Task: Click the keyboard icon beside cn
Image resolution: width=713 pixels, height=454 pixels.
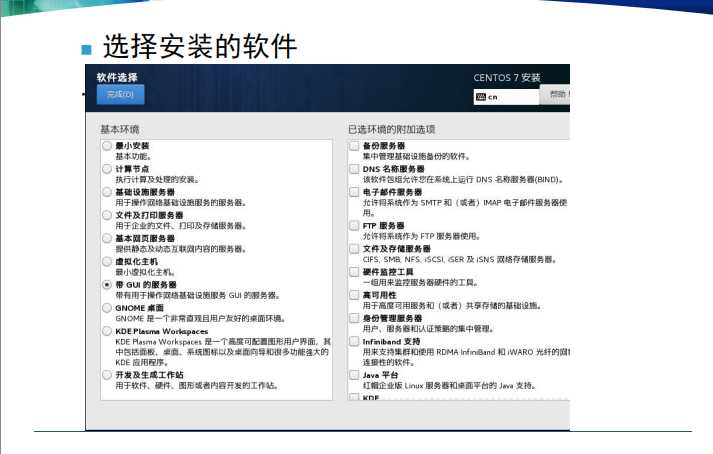Action: 481,97
